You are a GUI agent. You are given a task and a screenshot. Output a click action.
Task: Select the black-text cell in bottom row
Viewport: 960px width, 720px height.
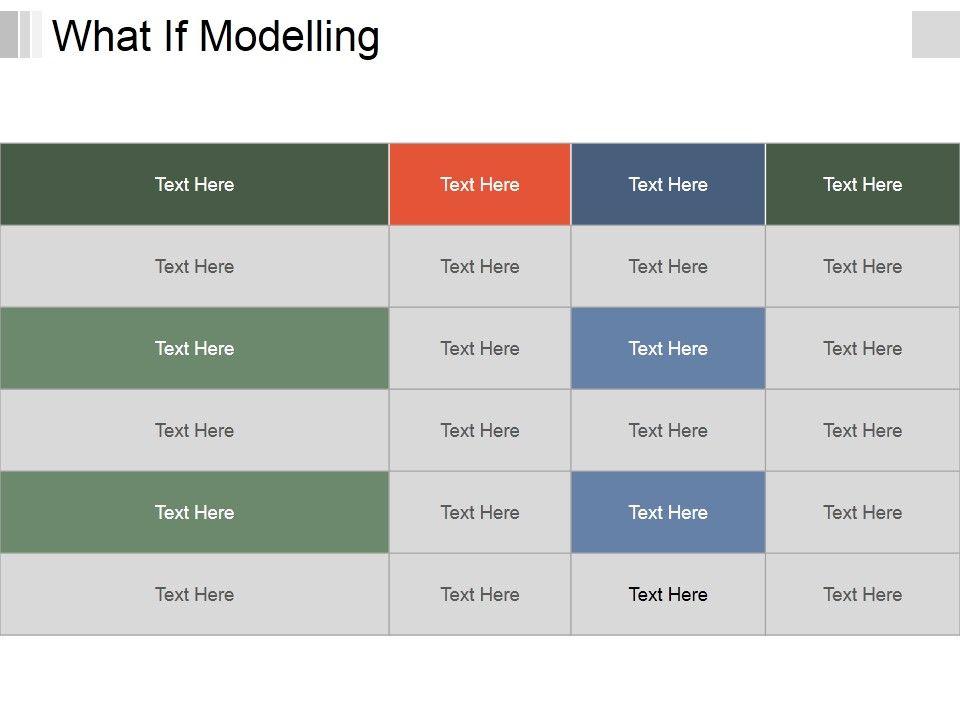(x=668, y=594)
